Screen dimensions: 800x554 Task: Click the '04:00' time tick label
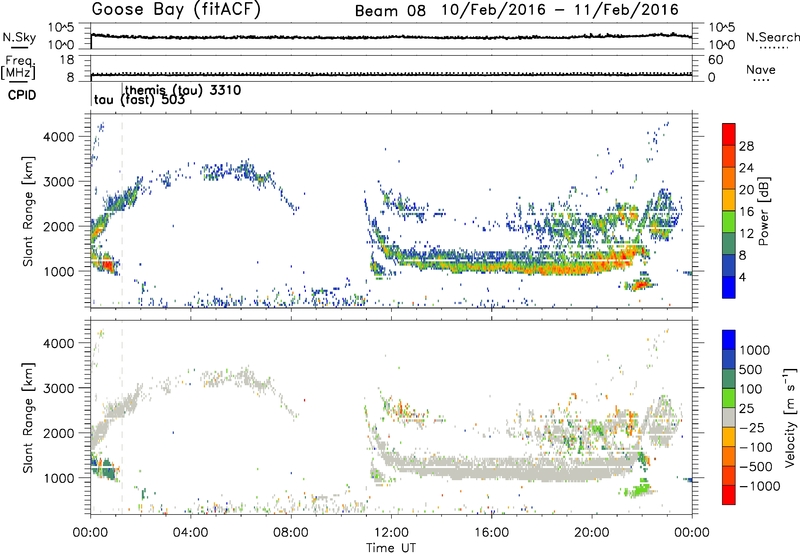tap(190, 533)
